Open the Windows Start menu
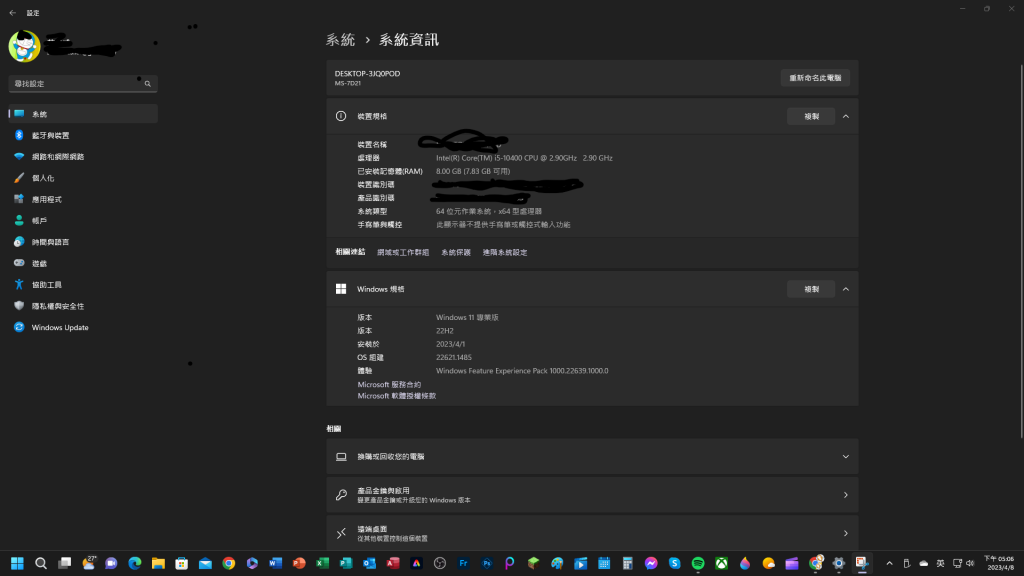The image size is (1024, 576). pos(18,563)
